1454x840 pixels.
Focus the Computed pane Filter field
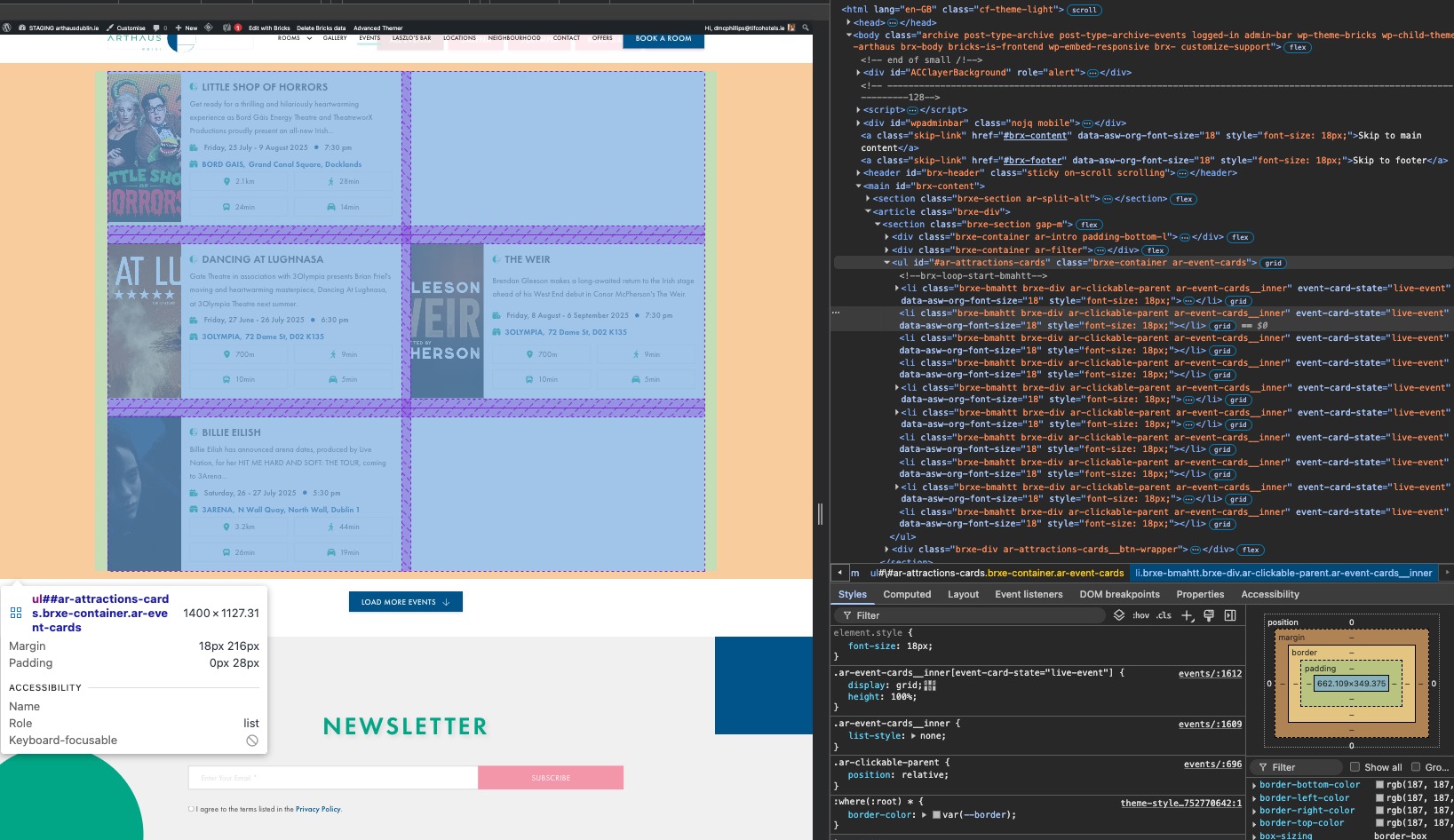click(x=1295, y=767)
